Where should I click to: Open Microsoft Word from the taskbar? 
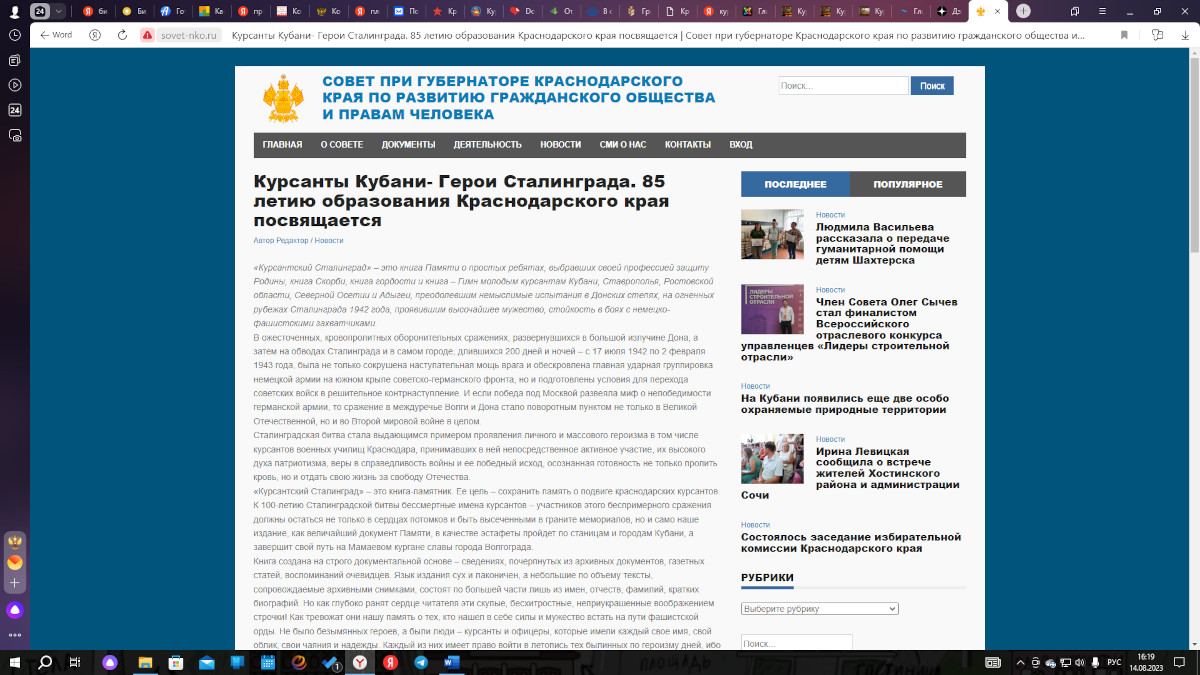coord(449,662)
